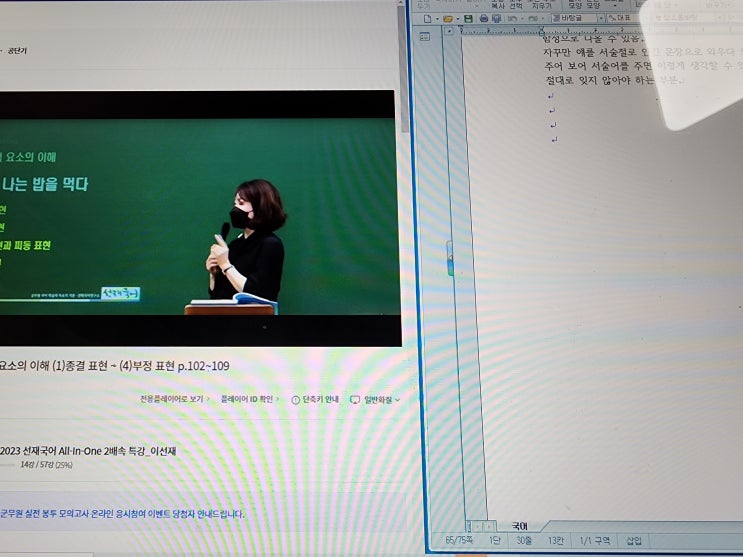
Task: Click the lecture video player area
Action: 199,218
